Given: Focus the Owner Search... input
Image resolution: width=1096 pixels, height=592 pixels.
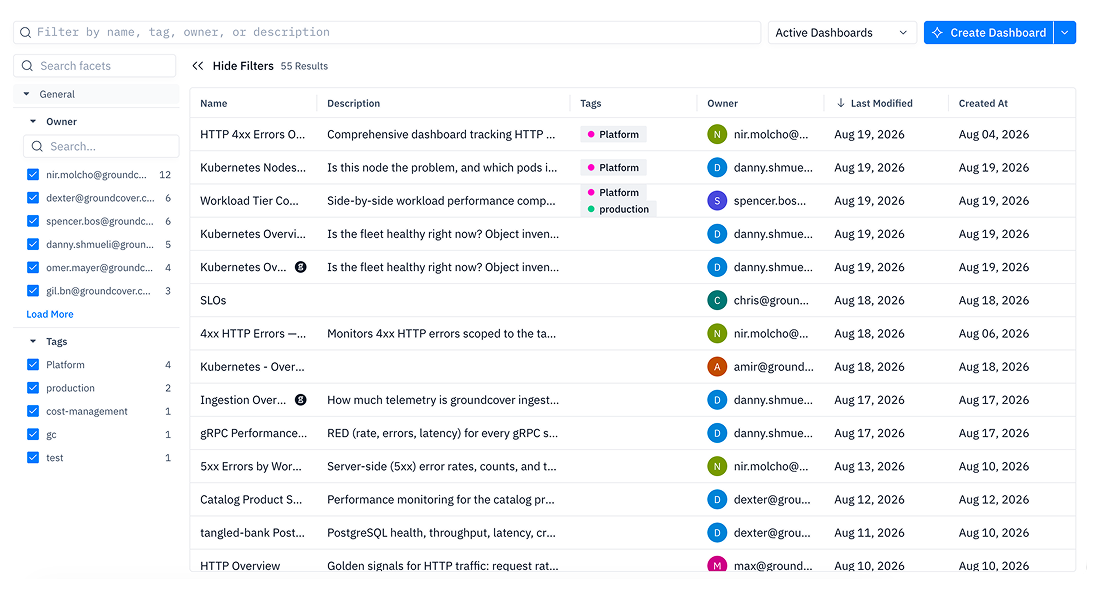Looking at the screenshot, I should click(x=101, y=146).
